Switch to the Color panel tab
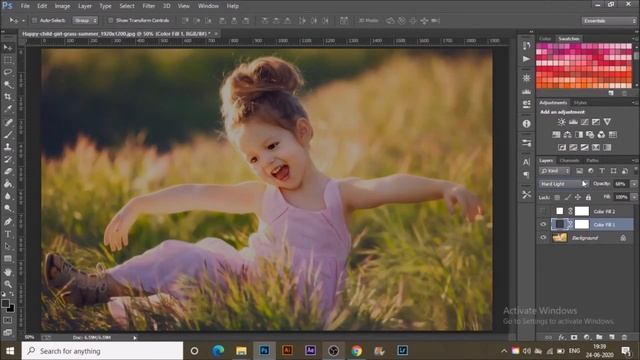This screenshot has width=640, height=360. [x=545, y=38]
